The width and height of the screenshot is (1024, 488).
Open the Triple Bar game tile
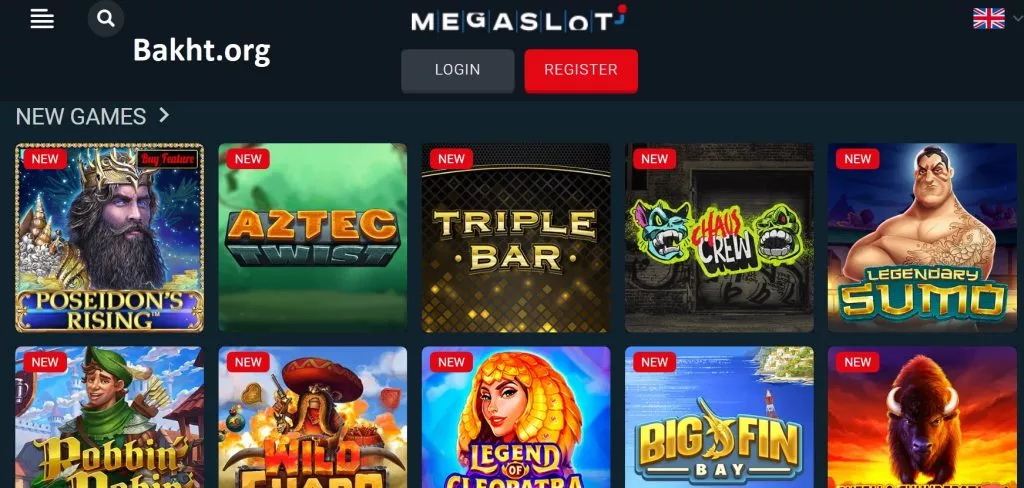[x=516, y=238]
